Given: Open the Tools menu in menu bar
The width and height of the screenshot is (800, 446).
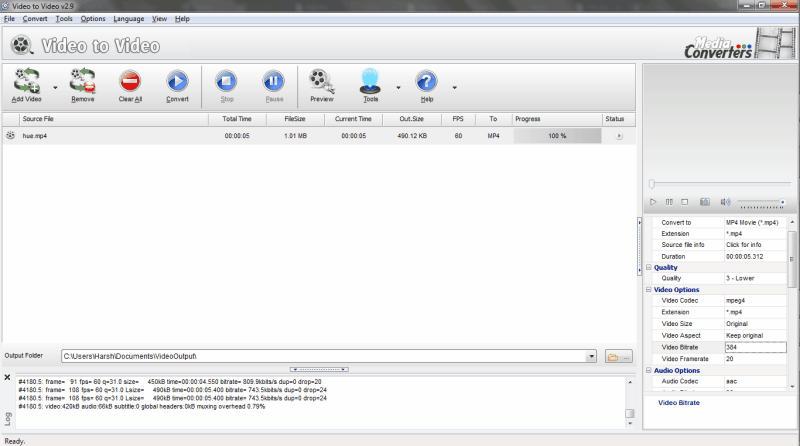Looking at the screenshot, I should click(x=64, y=19).
